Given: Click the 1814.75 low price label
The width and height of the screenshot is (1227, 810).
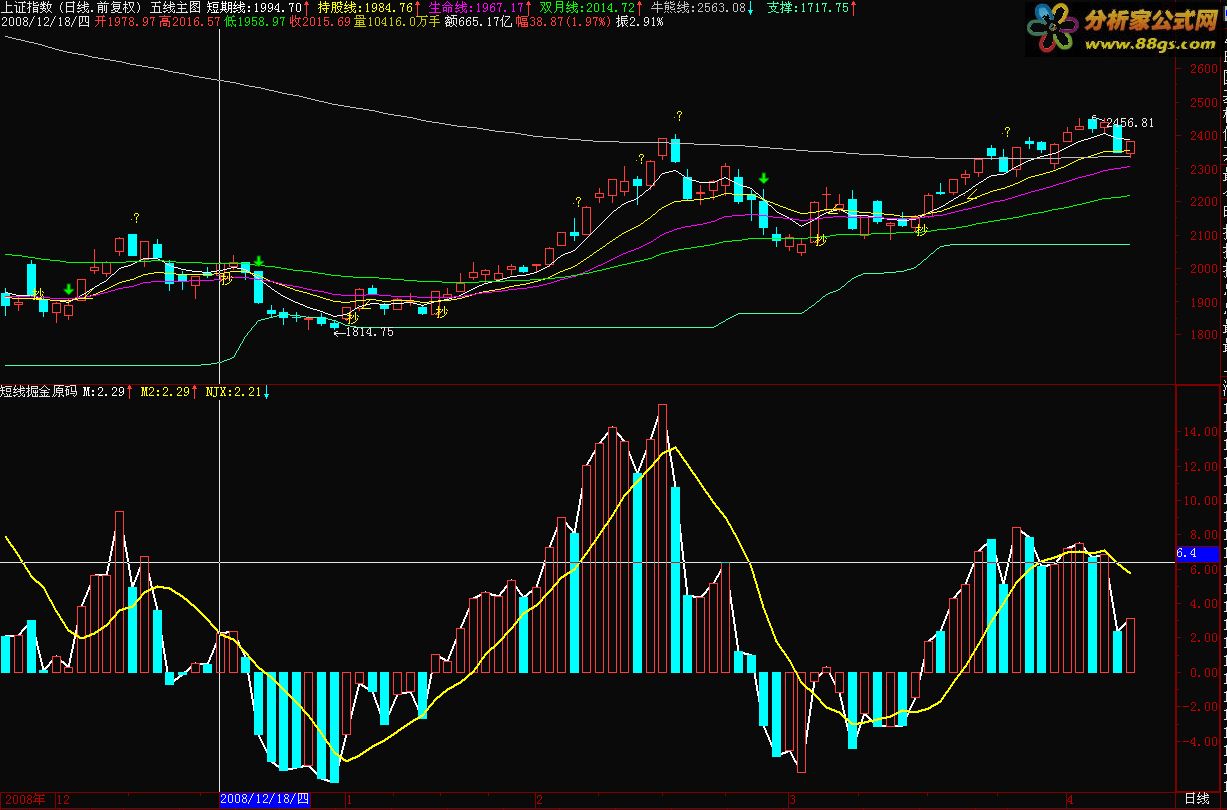Looking at the screenshot, I should 367,332.
